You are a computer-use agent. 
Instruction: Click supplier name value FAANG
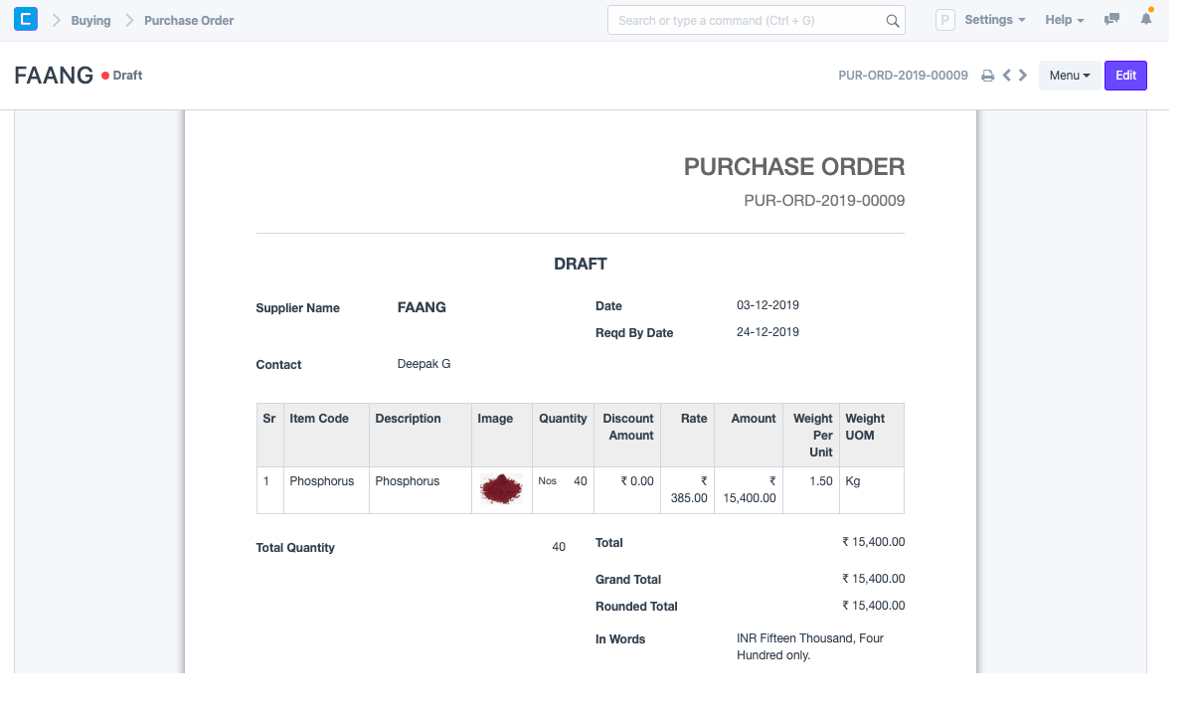pyautogui.click(x=422, y=307)
